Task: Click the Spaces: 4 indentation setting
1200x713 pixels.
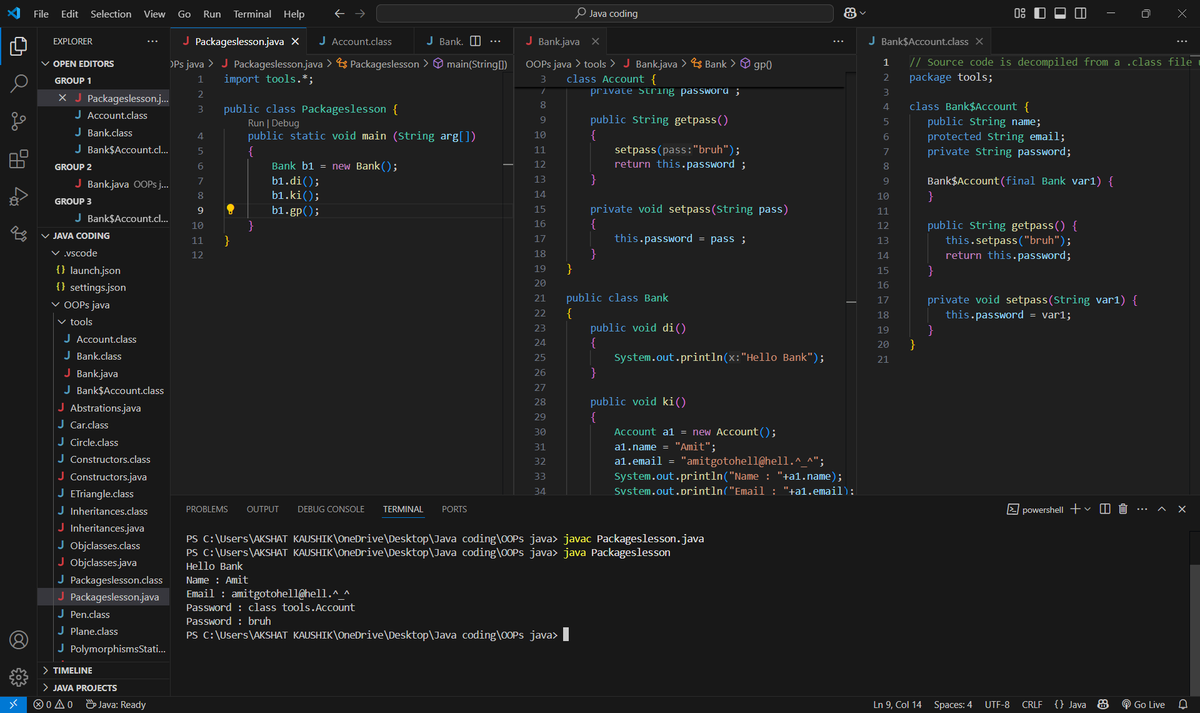Action: point(953,704)
